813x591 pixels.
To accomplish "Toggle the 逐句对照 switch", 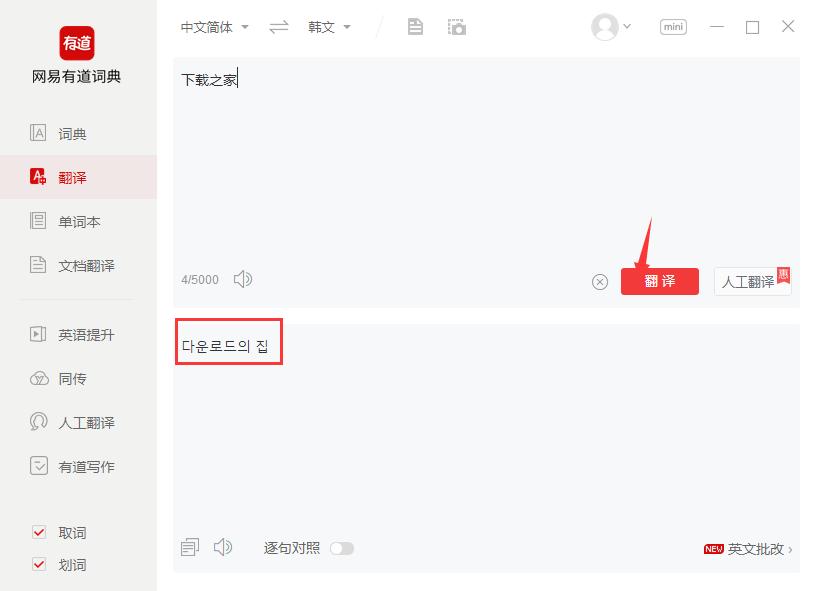I will point(342,548).
